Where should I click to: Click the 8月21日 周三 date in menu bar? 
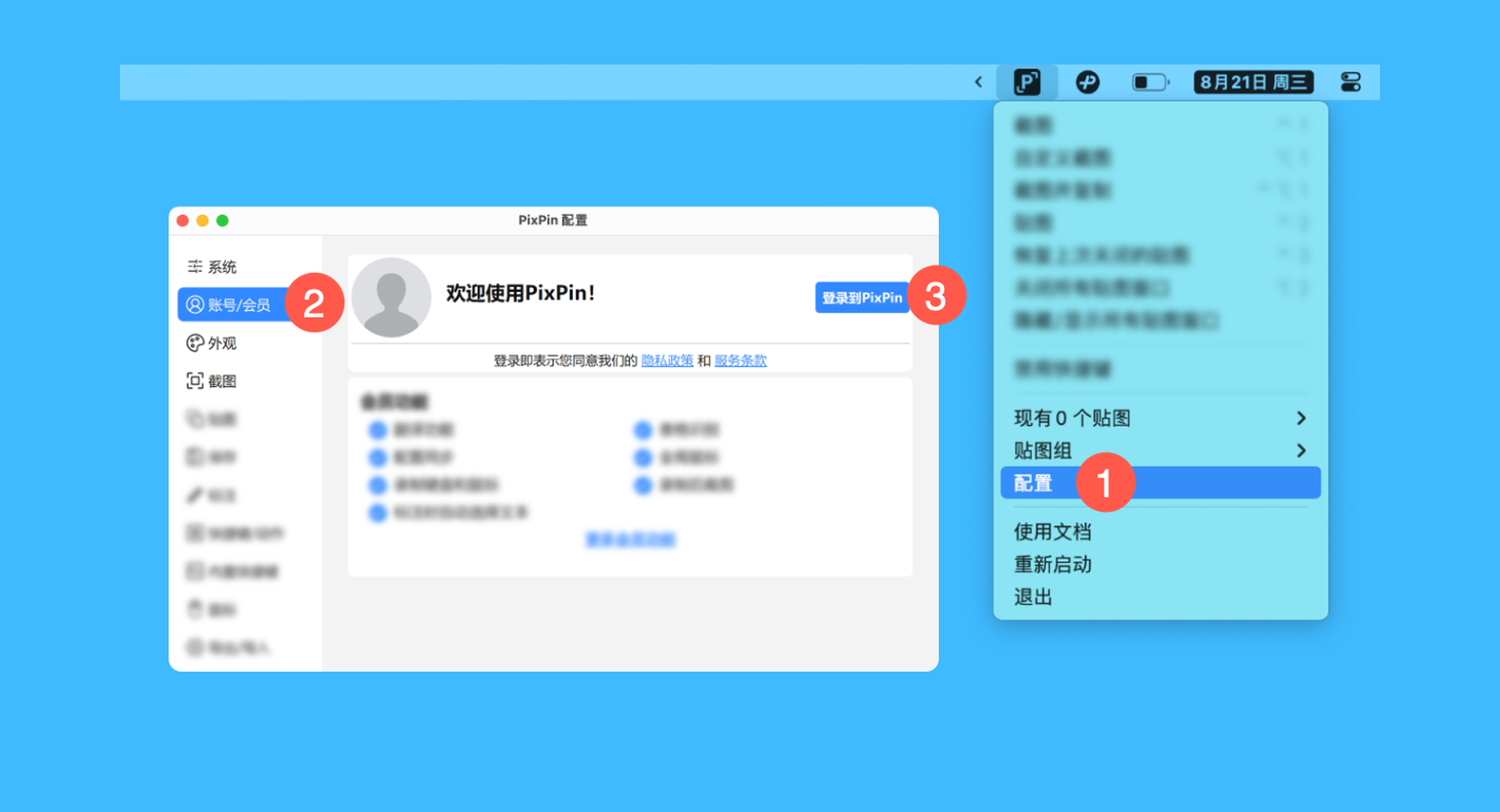click(x=1253, y=82)
